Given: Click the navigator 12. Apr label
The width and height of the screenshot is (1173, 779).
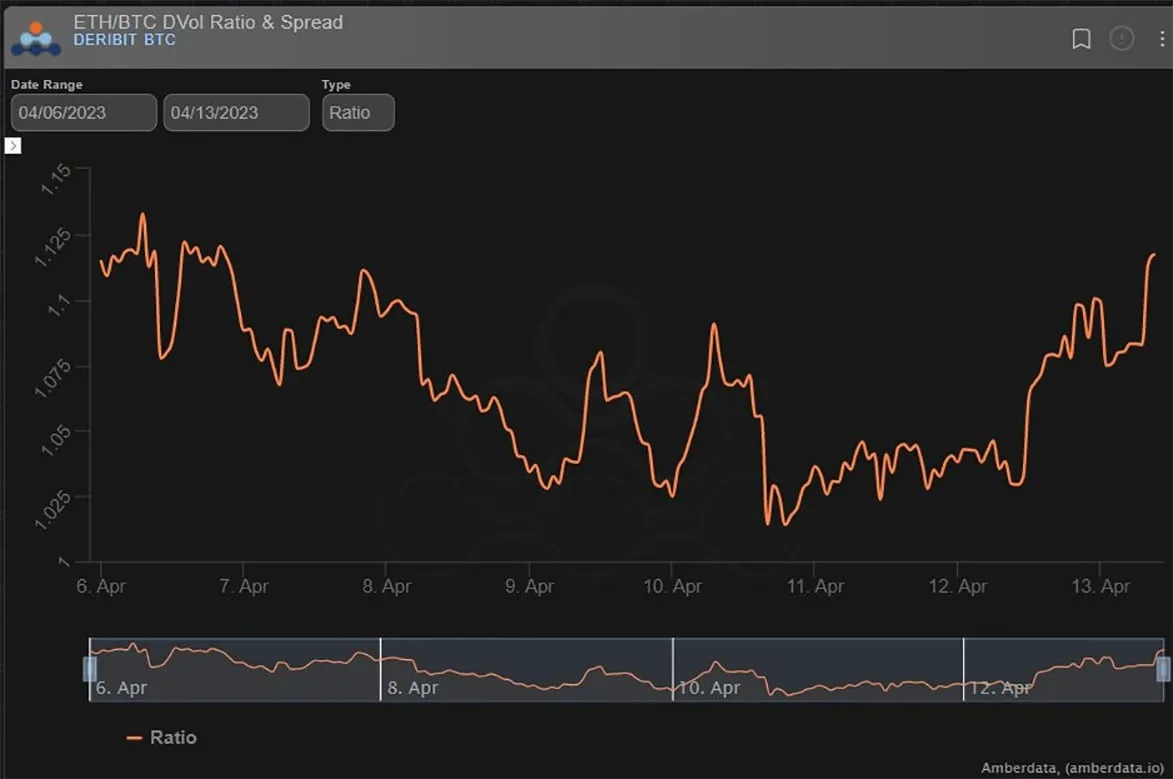Looking at the screenshot, I should 1001,687.
